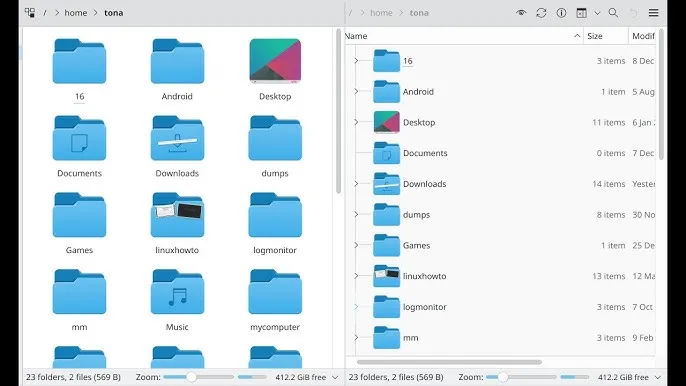Click left pane free space bar
This screenshot has width=686, height=386.
[252, 377]
